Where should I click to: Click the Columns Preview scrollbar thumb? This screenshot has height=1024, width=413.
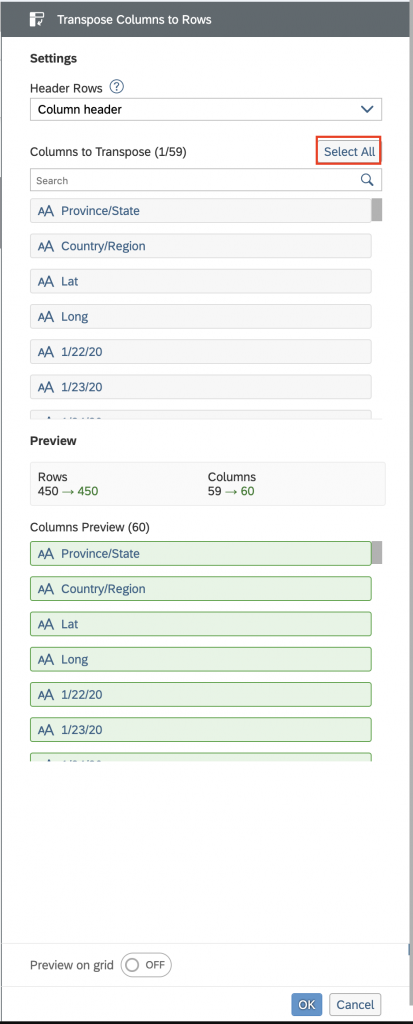[x=377, y=552]
